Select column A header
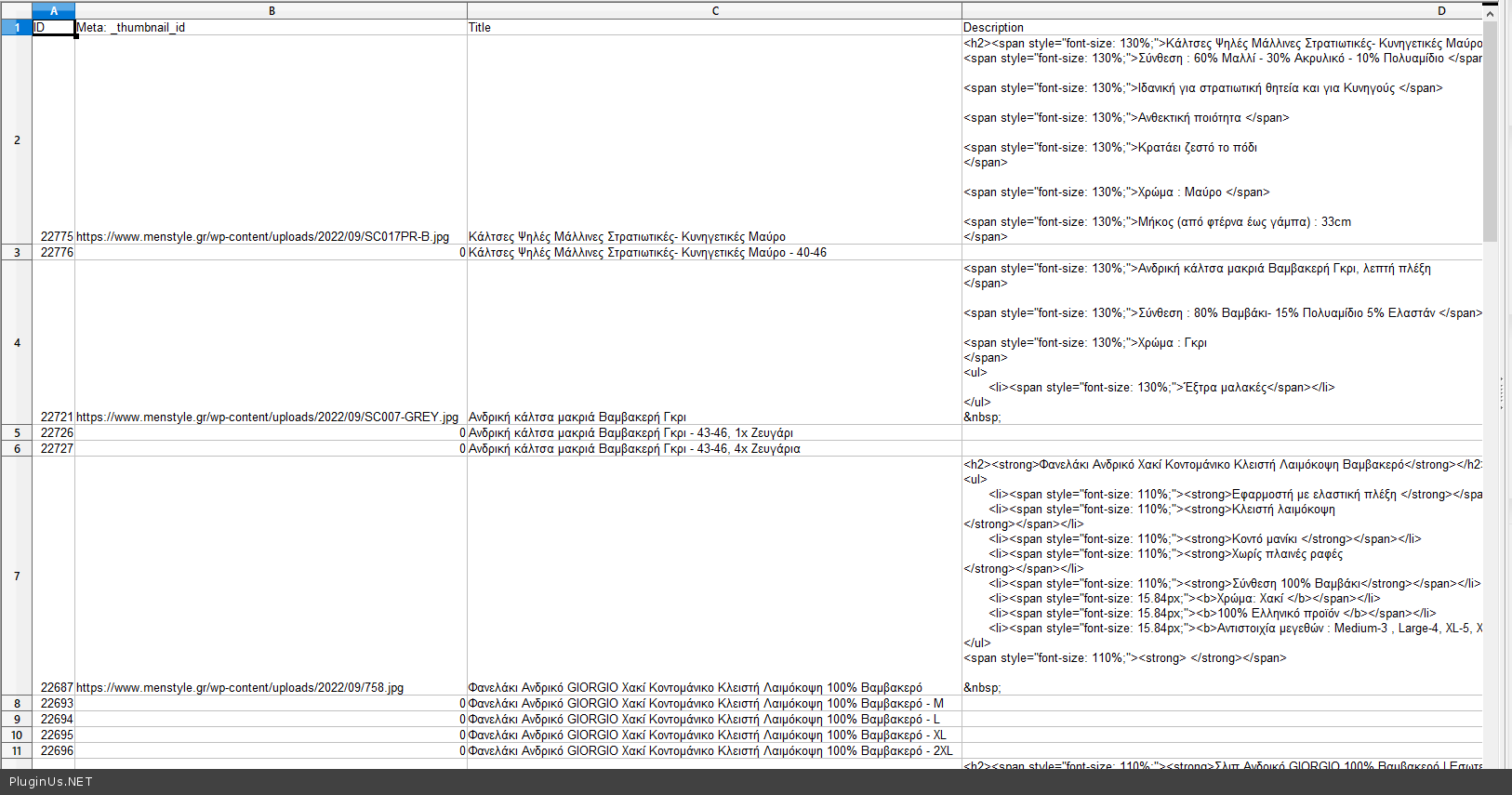Viewport: 1512px width, 795px height. pos(54,11)
